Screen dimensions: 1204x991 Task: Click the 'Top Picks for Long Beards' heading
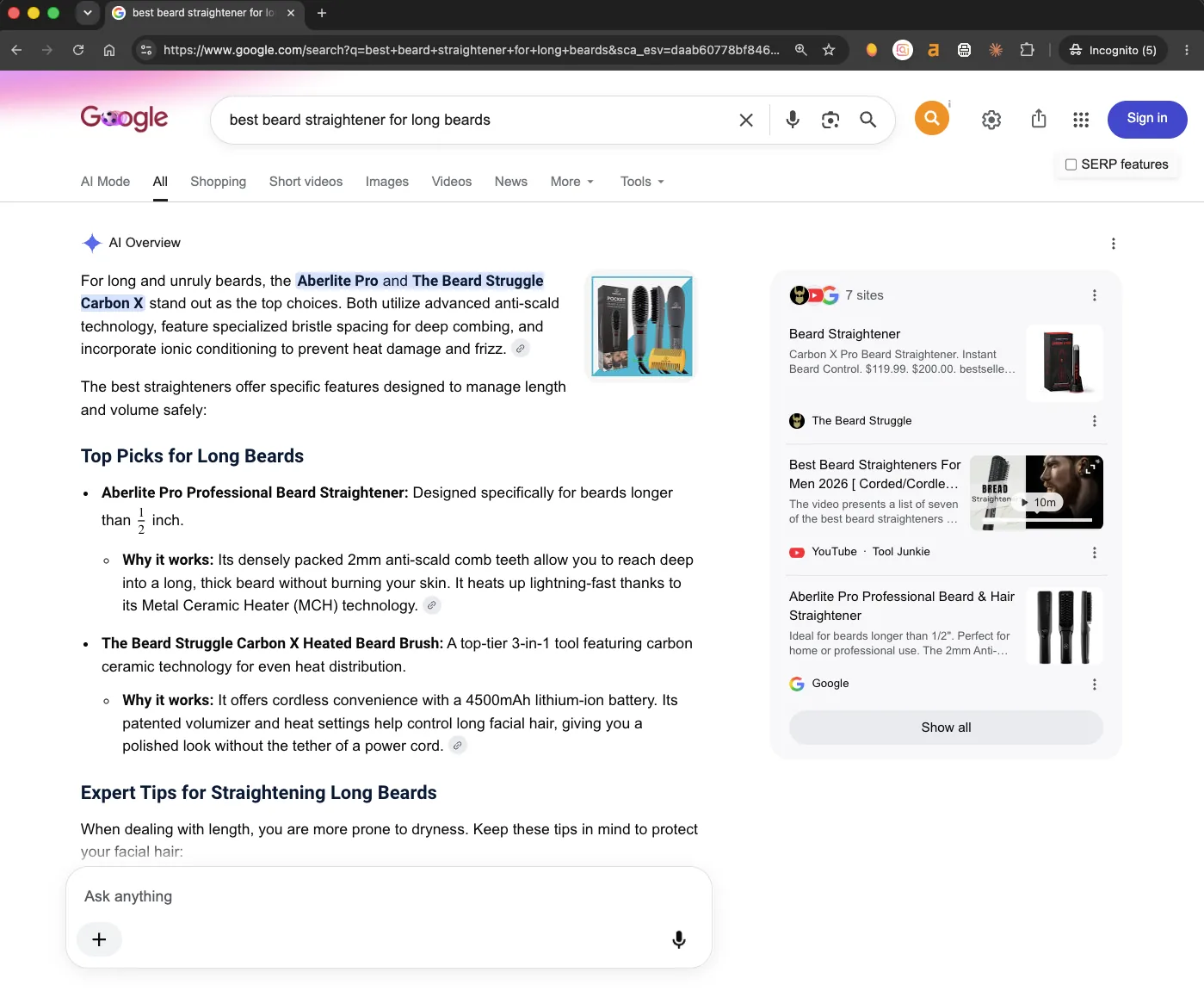[192, 456]
